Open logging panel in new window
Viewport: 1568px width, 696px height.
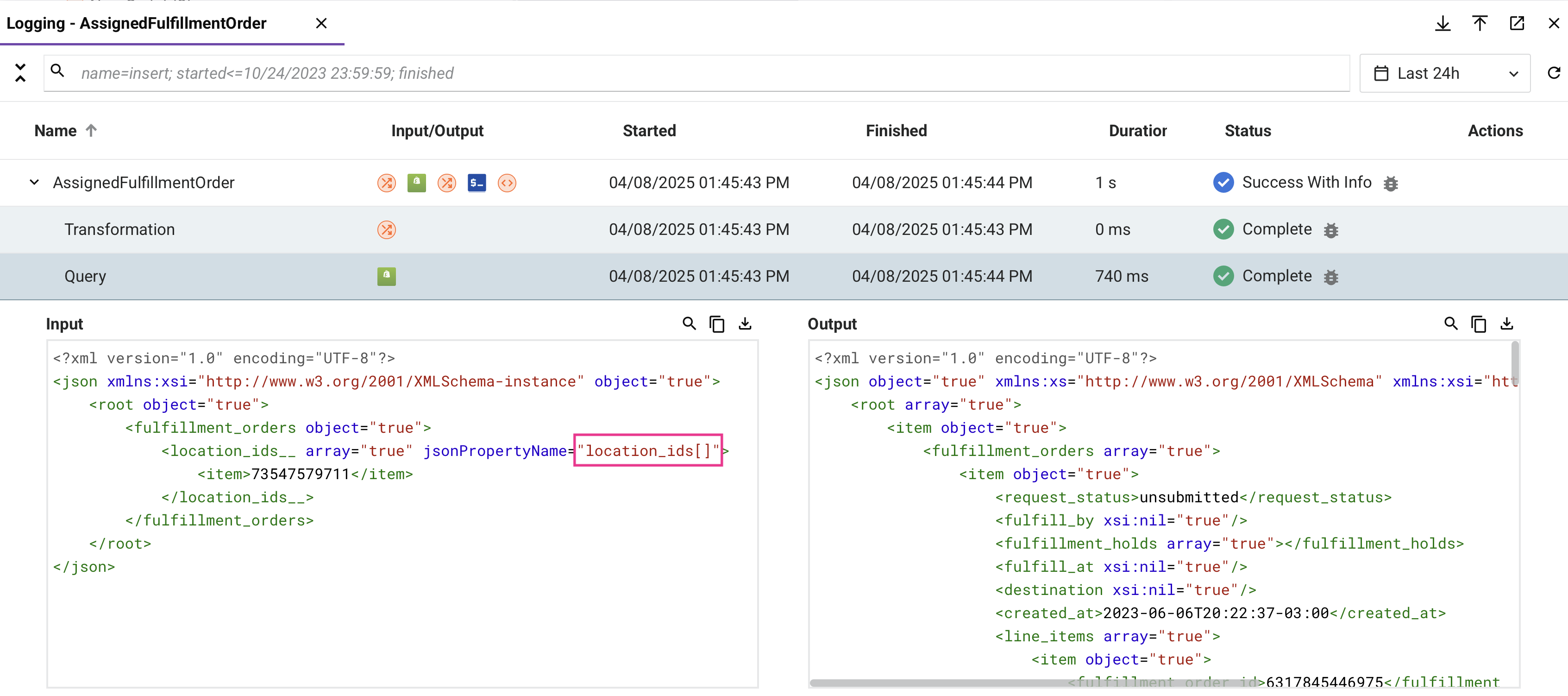1516,23
